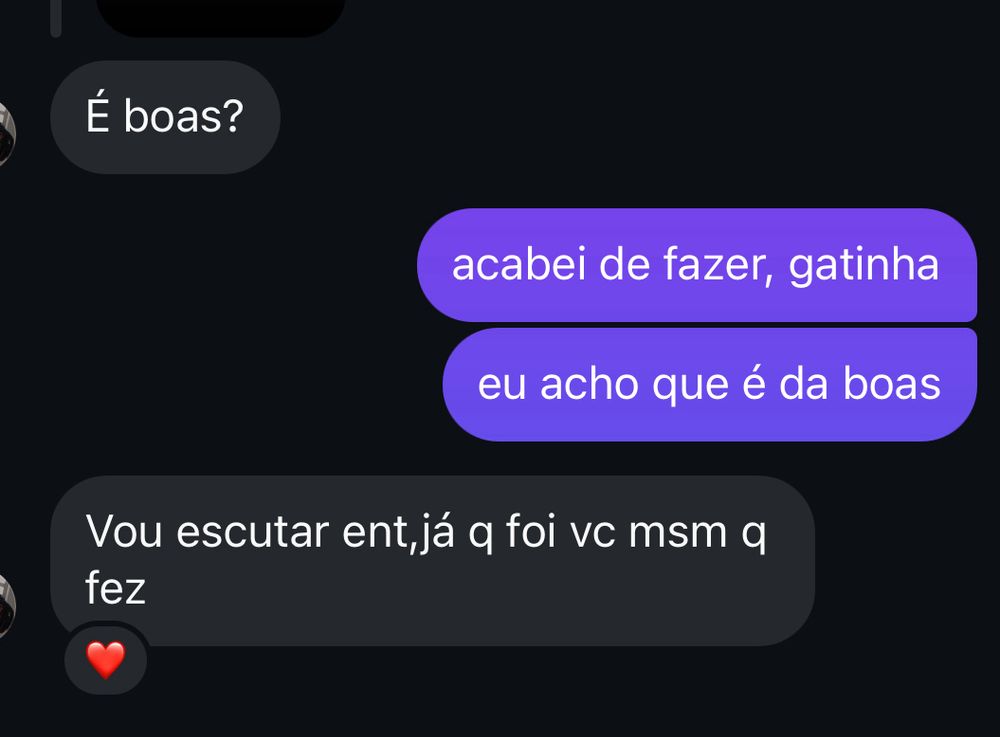Open the sender avatar beside "É boas?"

[x=6, y=134]
